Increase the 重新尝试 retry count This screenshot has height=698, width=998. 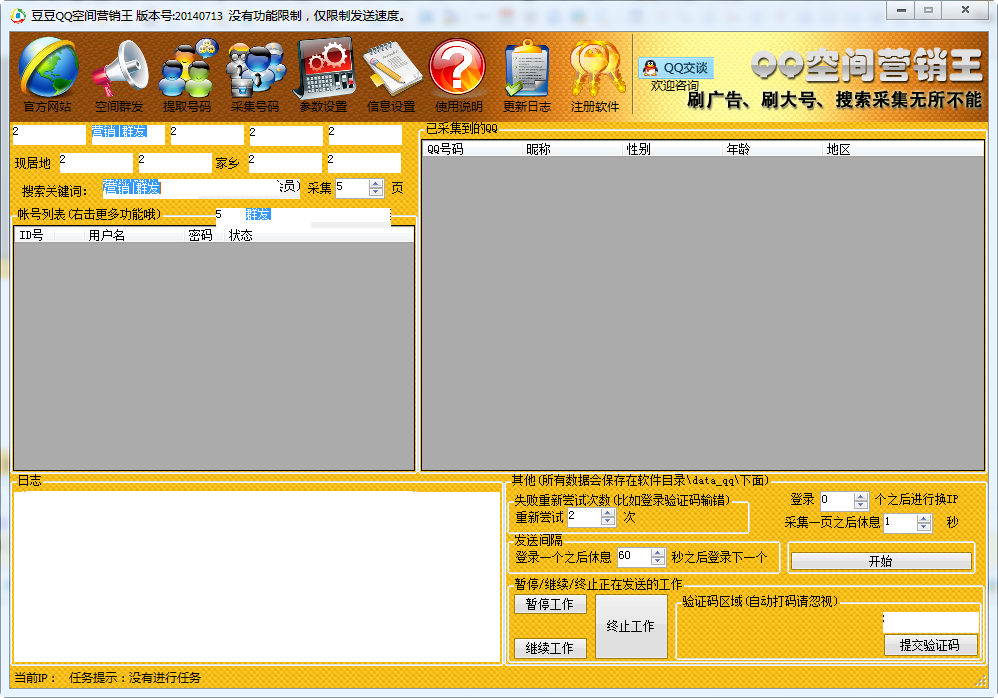pyautogui.click(x=608, y=513)
